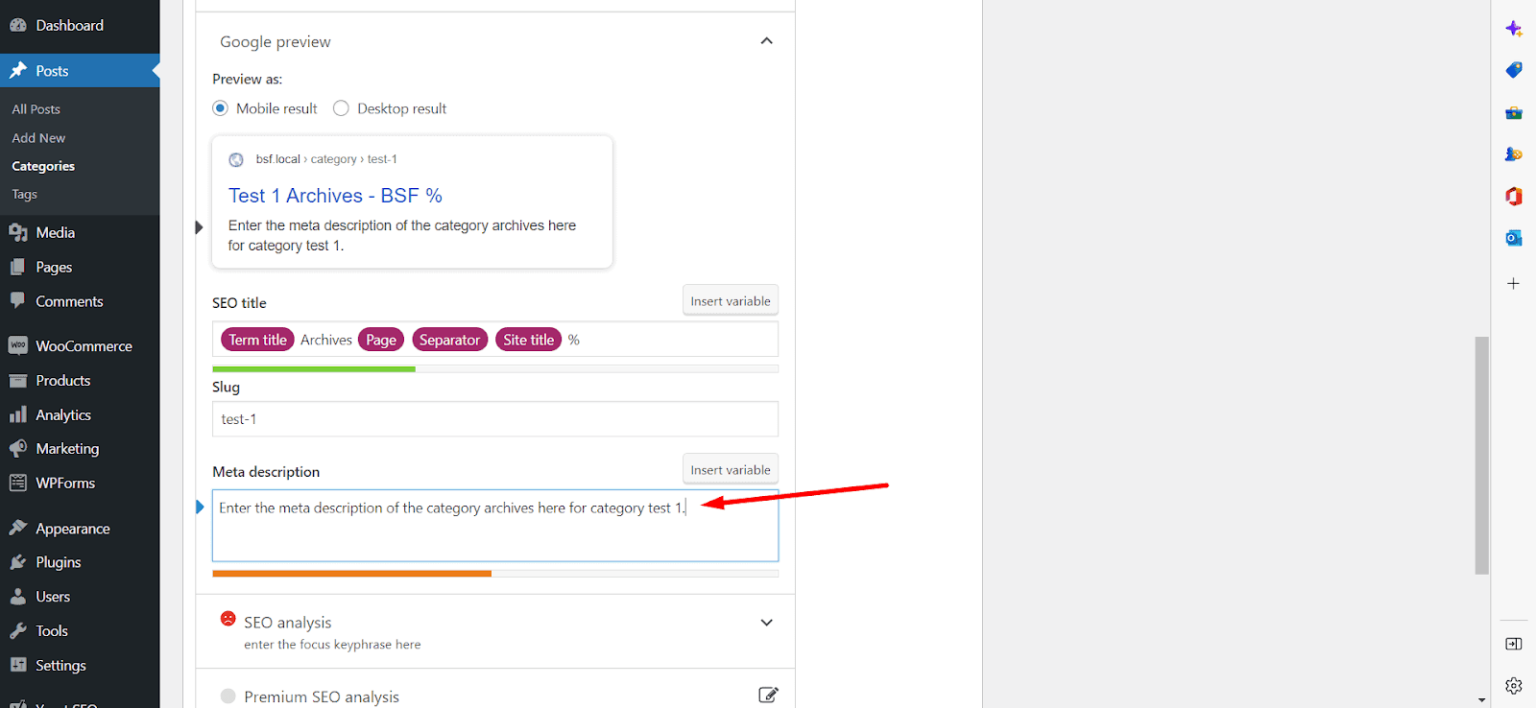1536x708 pixels.
Task: Expand the SEO analysis section
Action: [x=767, y=622]
